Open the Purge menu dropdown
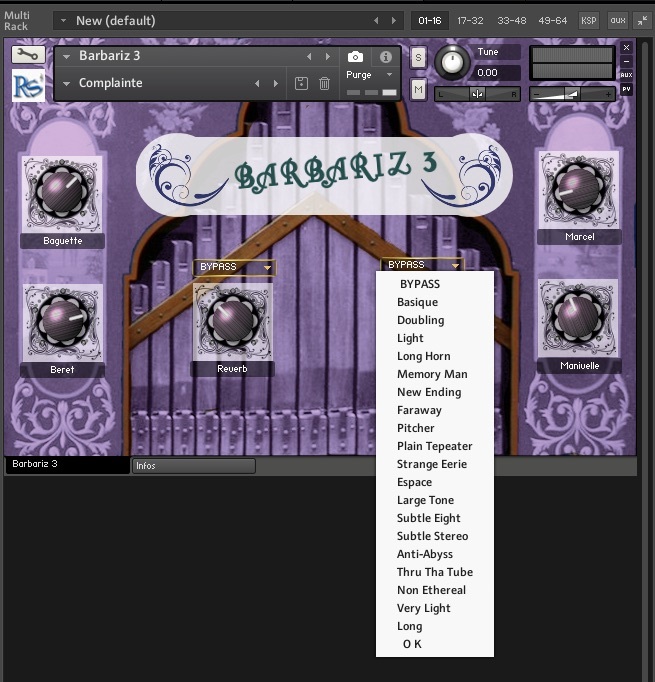Viewport: 655px width, 682px height. 390,75
